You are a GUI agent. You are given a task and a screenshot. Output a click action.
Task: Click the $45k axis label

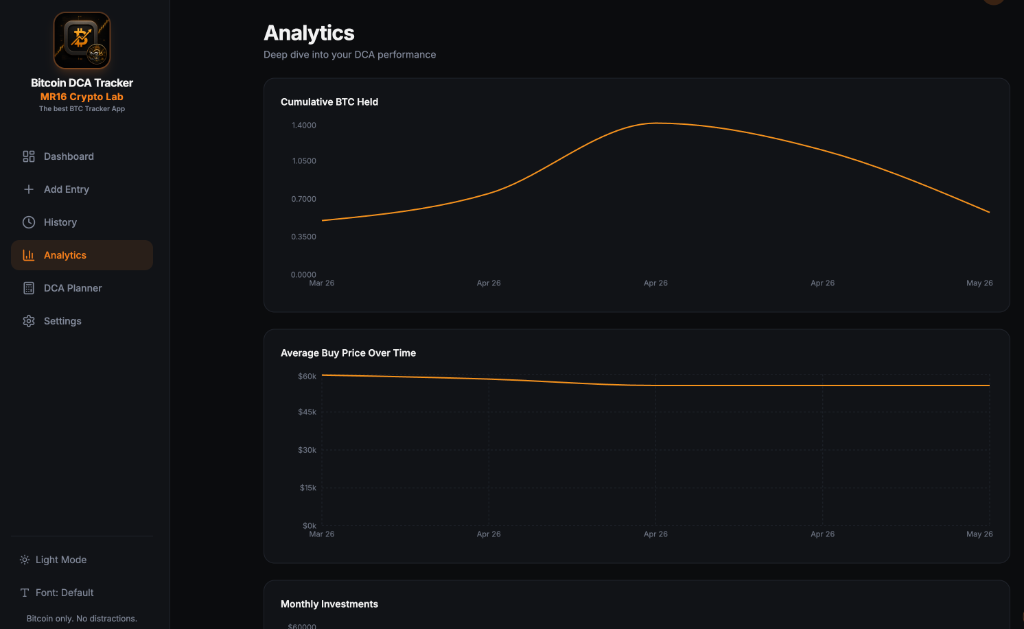pyautogui.click(x=307, y=412)
